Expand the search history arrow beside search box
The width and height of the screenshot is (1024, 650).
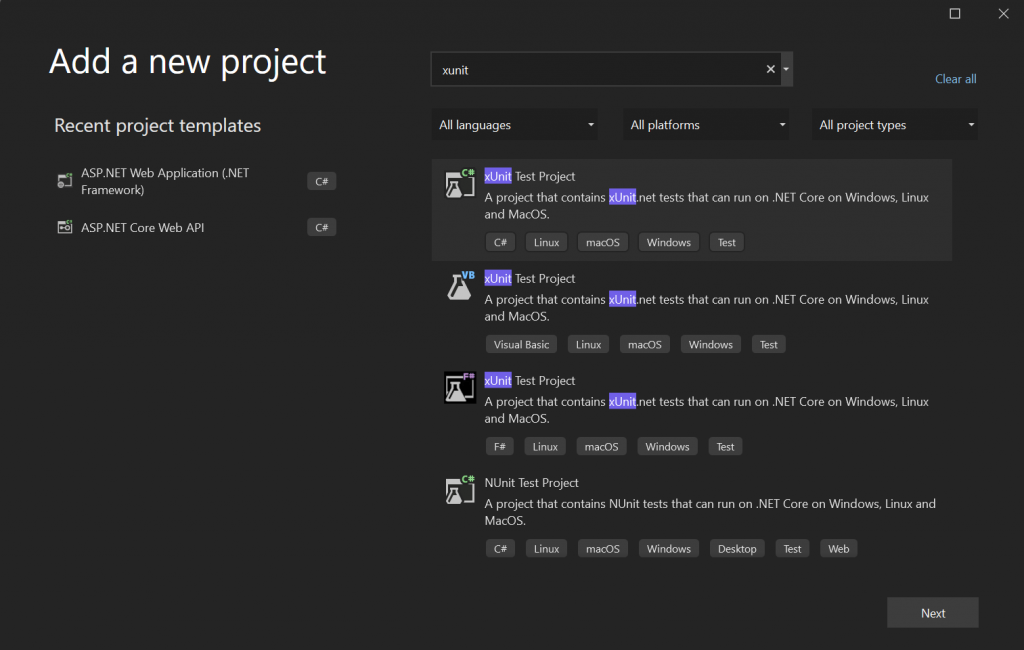click(x=787, y=69)
